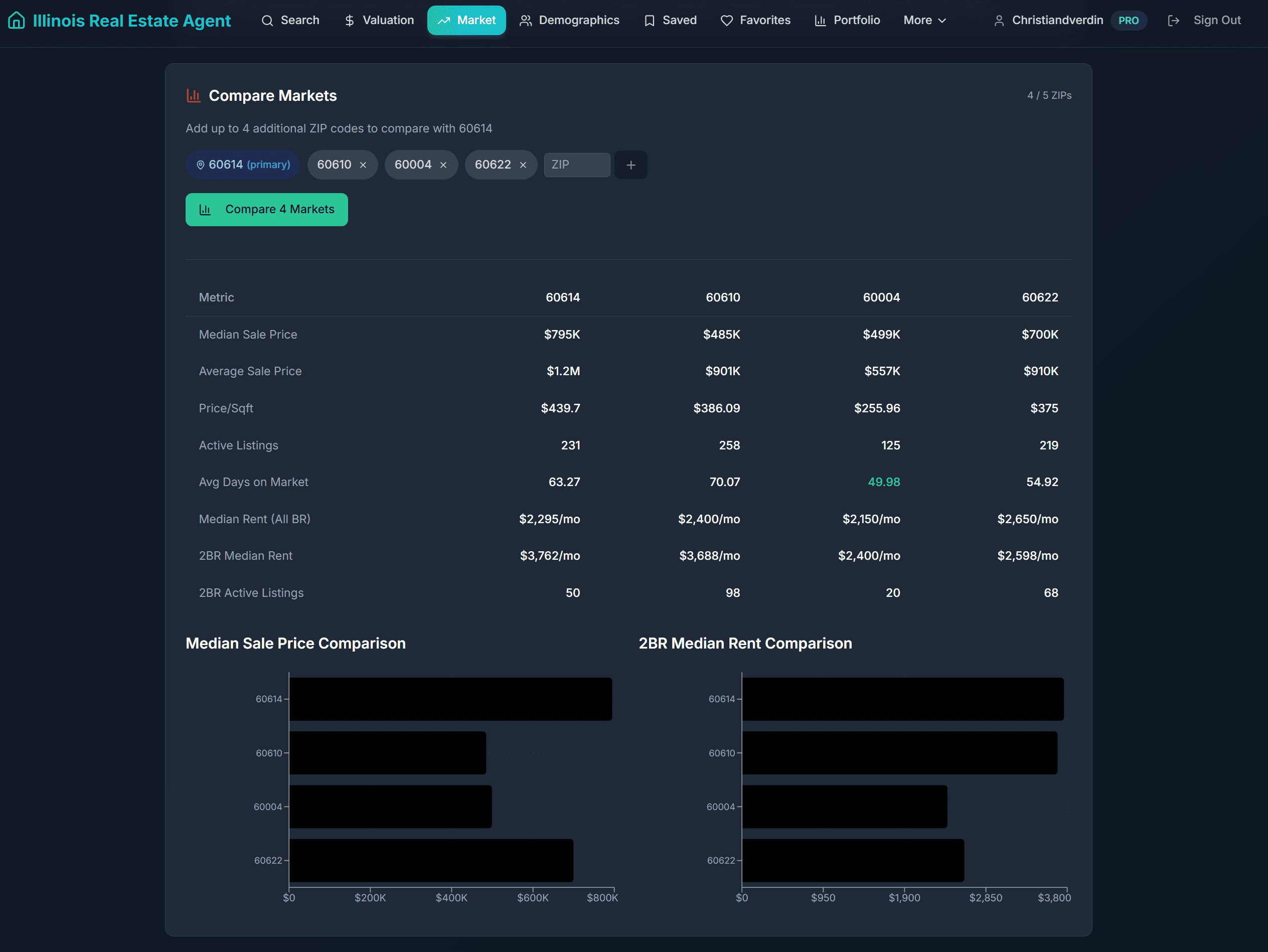Open Favorites via the heart icon
The image size is (1268, 952).
point(726,20)
